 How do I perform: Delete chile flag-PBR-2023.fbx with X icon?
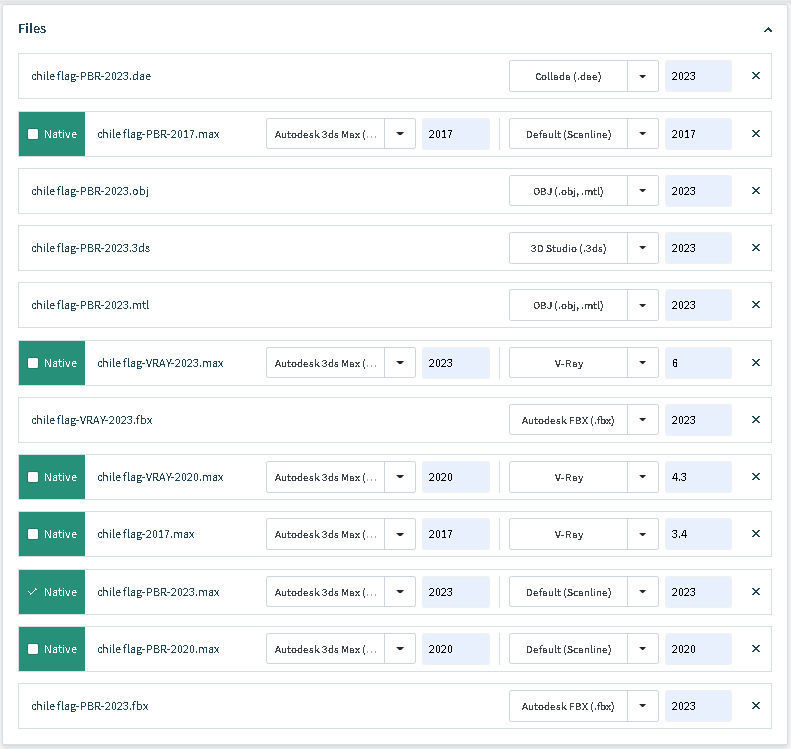pos(755,706)
